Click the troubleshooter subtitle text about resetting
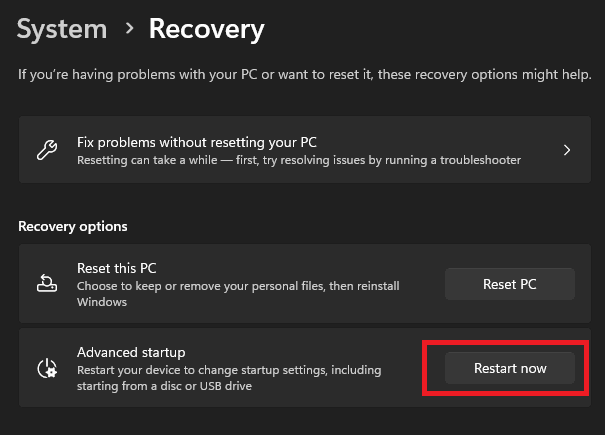The image size is (605, 435). pos(313,160)
